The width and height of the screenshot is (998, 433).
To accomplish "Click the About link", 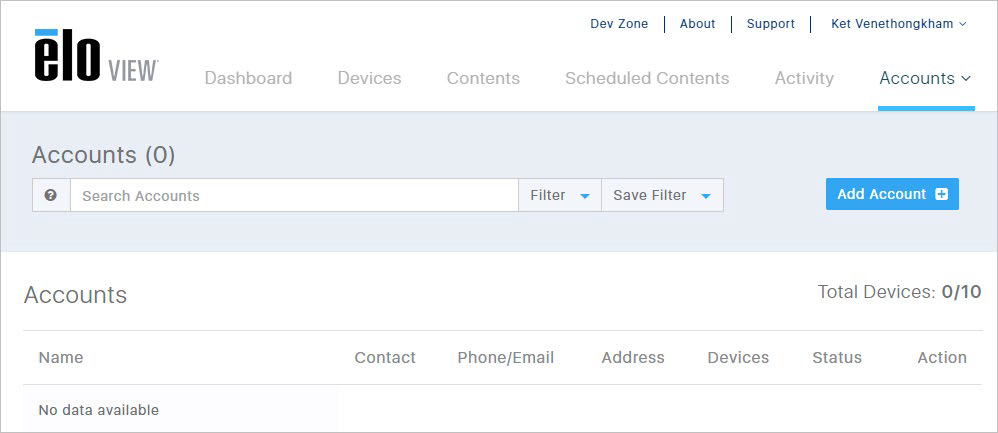I will click(x=698, y=24).
